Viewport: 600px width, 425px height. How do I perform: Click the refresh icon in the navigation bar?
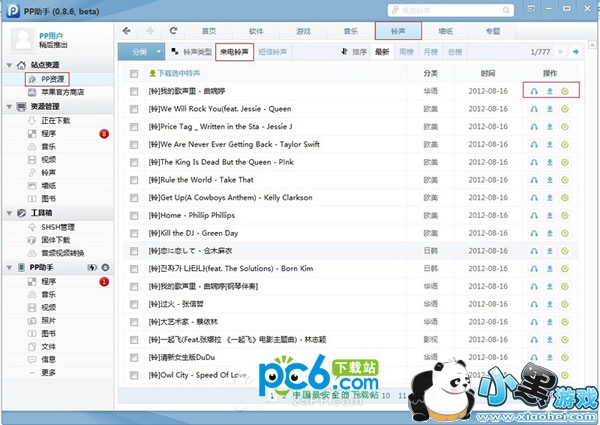click(174, 31)
